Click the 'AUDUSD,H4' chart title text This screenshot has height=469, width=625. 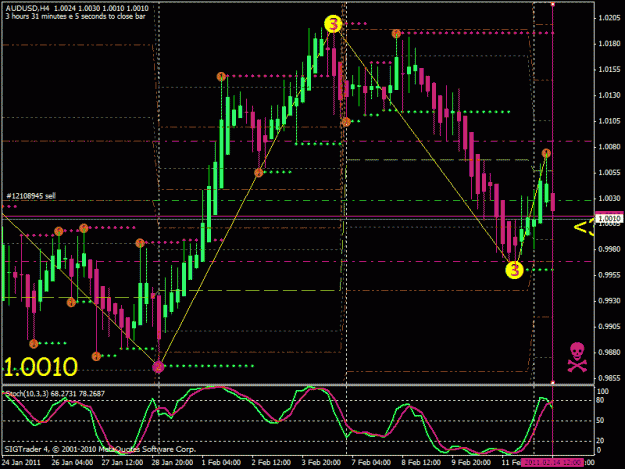(27, 8)
